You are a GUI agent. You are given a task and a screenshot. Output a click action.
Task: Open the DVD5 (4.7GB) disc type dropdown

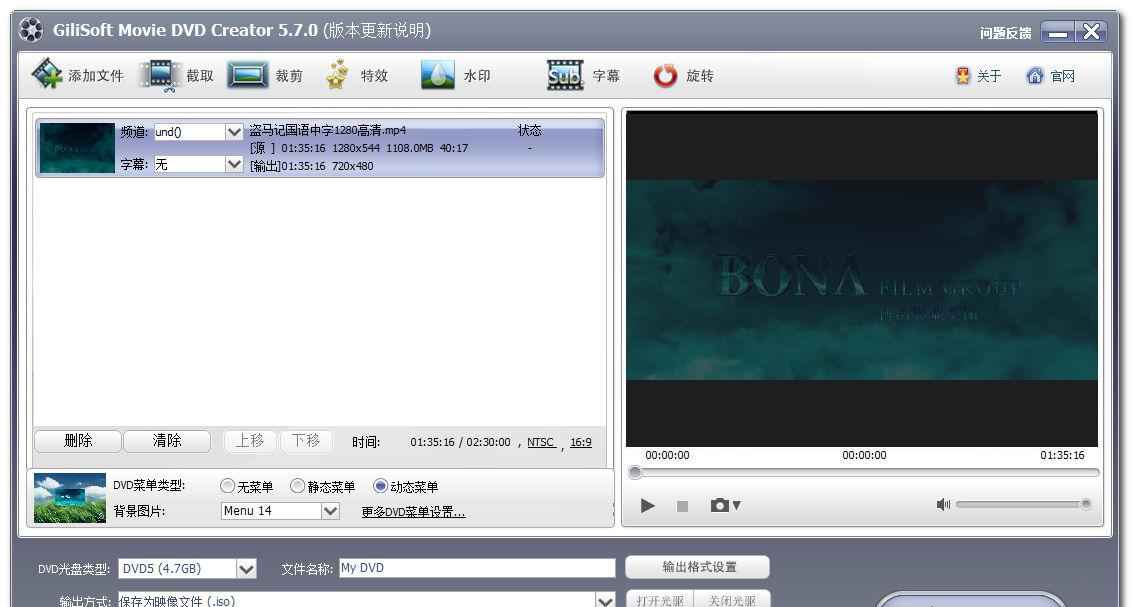pyautogui.click(x=246, y=569)
